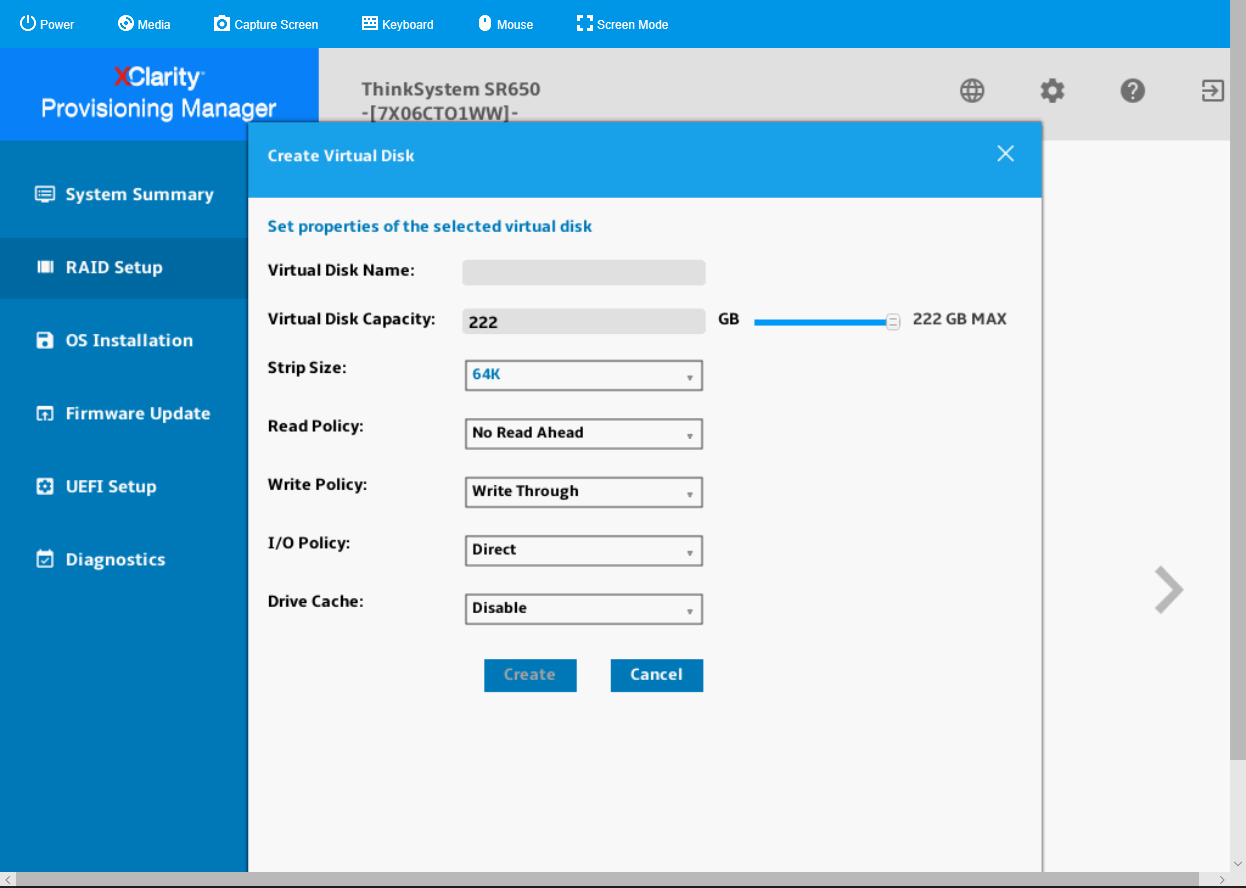Click the Screen Mode fullscreen icon
Viewport: 1246px width, 888px height.
pos(585,23)
